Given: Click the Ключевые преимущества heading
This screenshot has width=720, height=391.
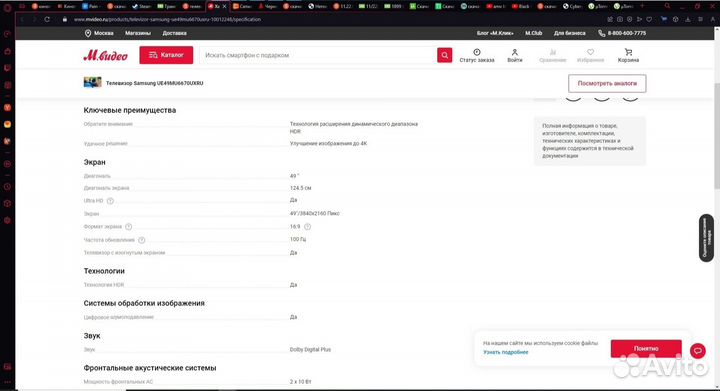Looking at the screenshot, I should click(129, 110).
